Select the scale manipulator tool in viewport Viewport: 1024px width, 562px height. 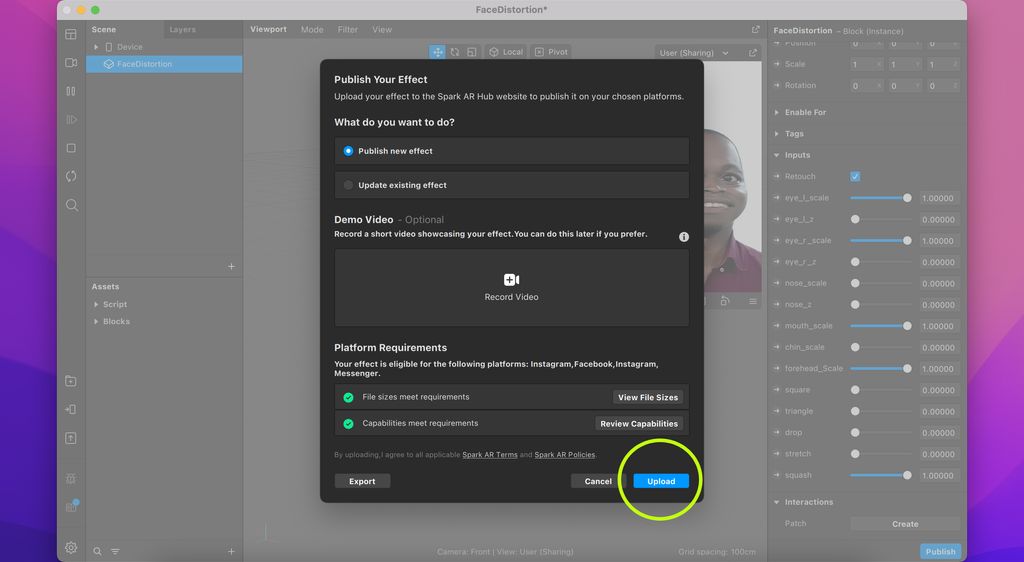pos(472,52)
